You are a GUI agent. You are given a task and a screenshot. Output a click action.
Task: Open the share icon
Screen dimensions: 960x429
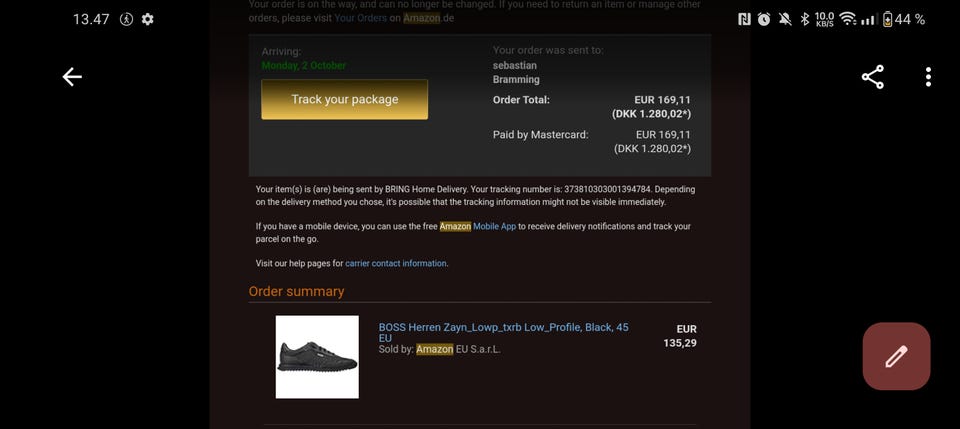pyautogui.click(x=872, y=77)
